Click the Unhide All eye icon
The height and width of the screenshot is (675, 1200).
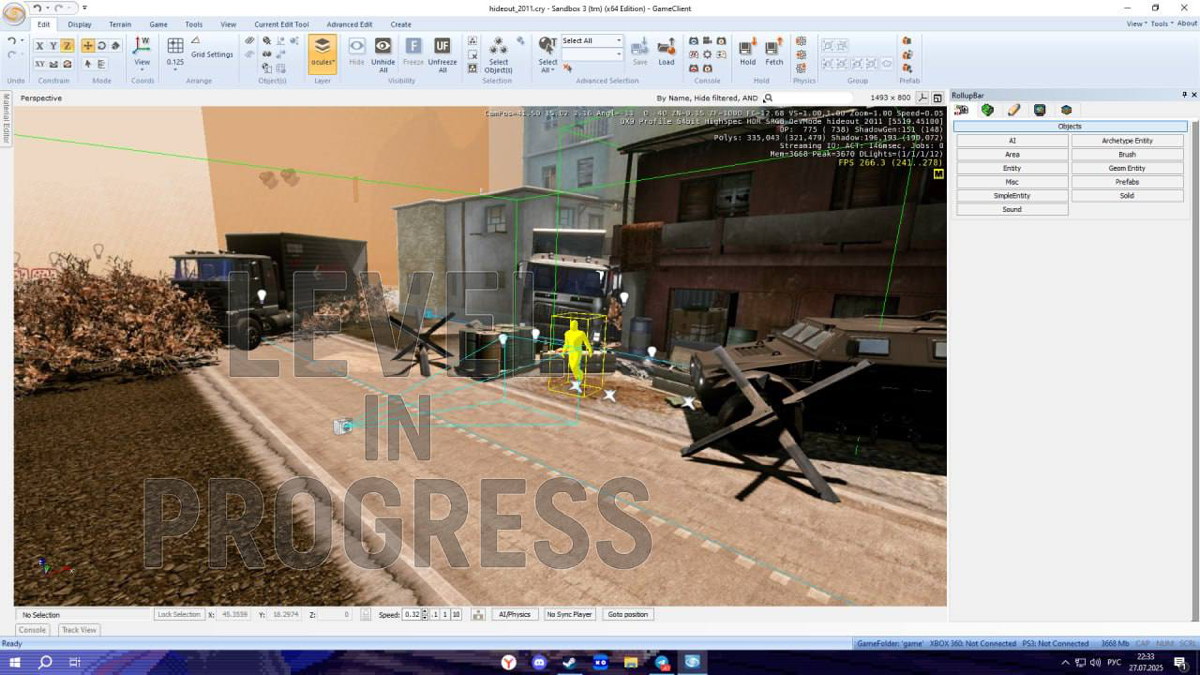tap(383, 46)
